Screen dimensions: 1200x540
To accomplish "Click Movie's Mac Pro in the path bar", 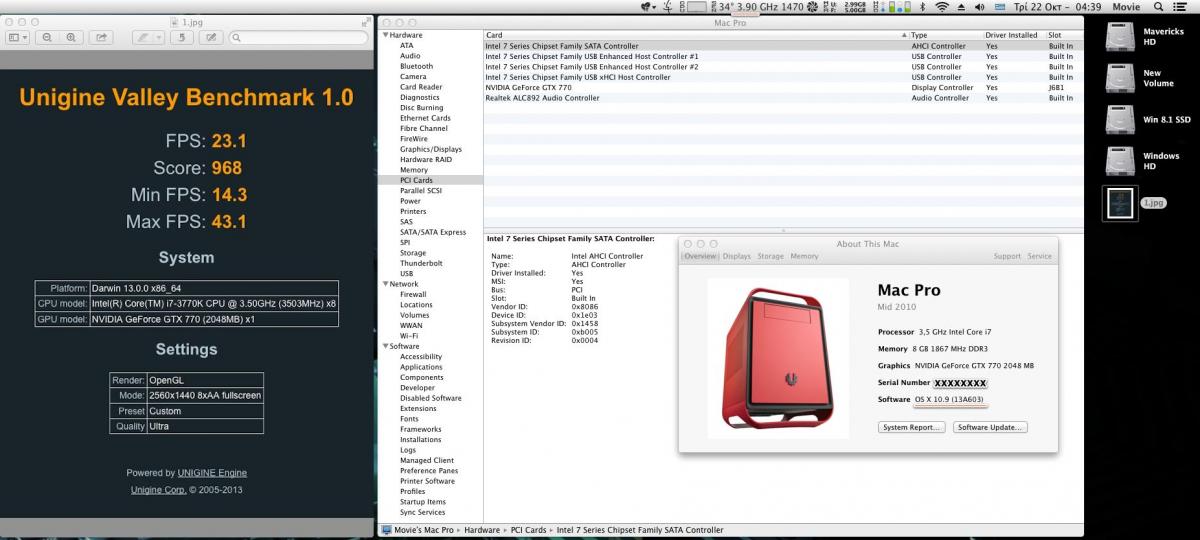I will coord(417,530).
